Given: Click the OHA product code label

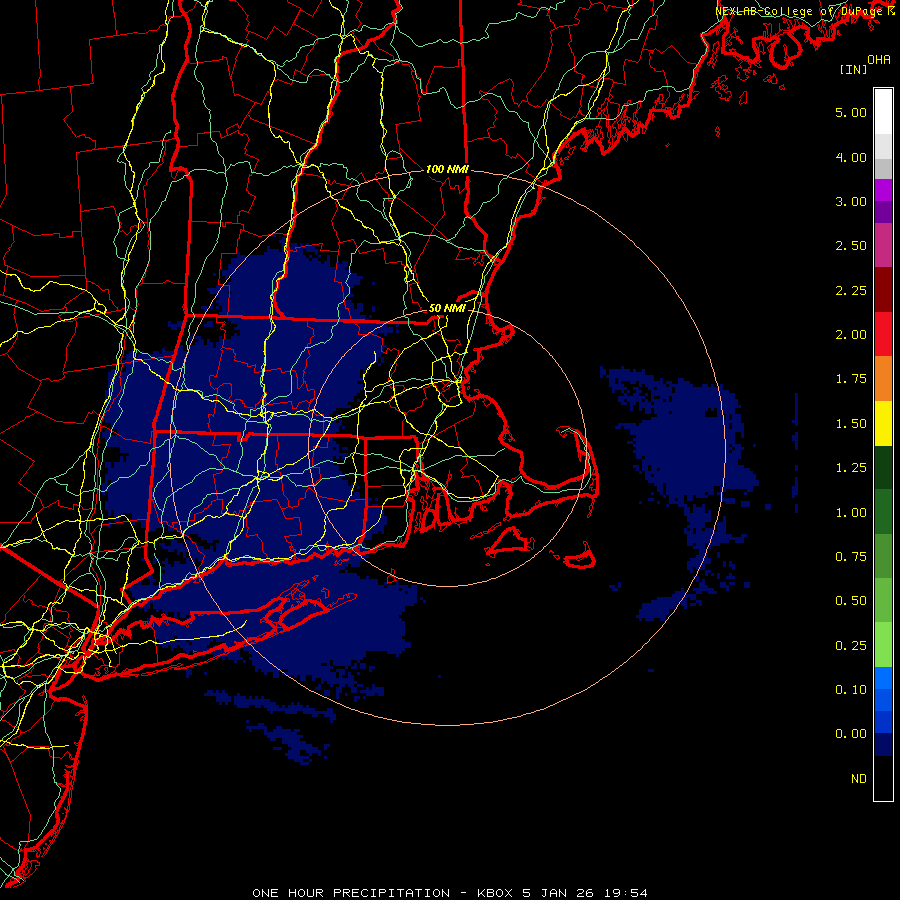Looking at the screenshot, I should coord(879,60).
